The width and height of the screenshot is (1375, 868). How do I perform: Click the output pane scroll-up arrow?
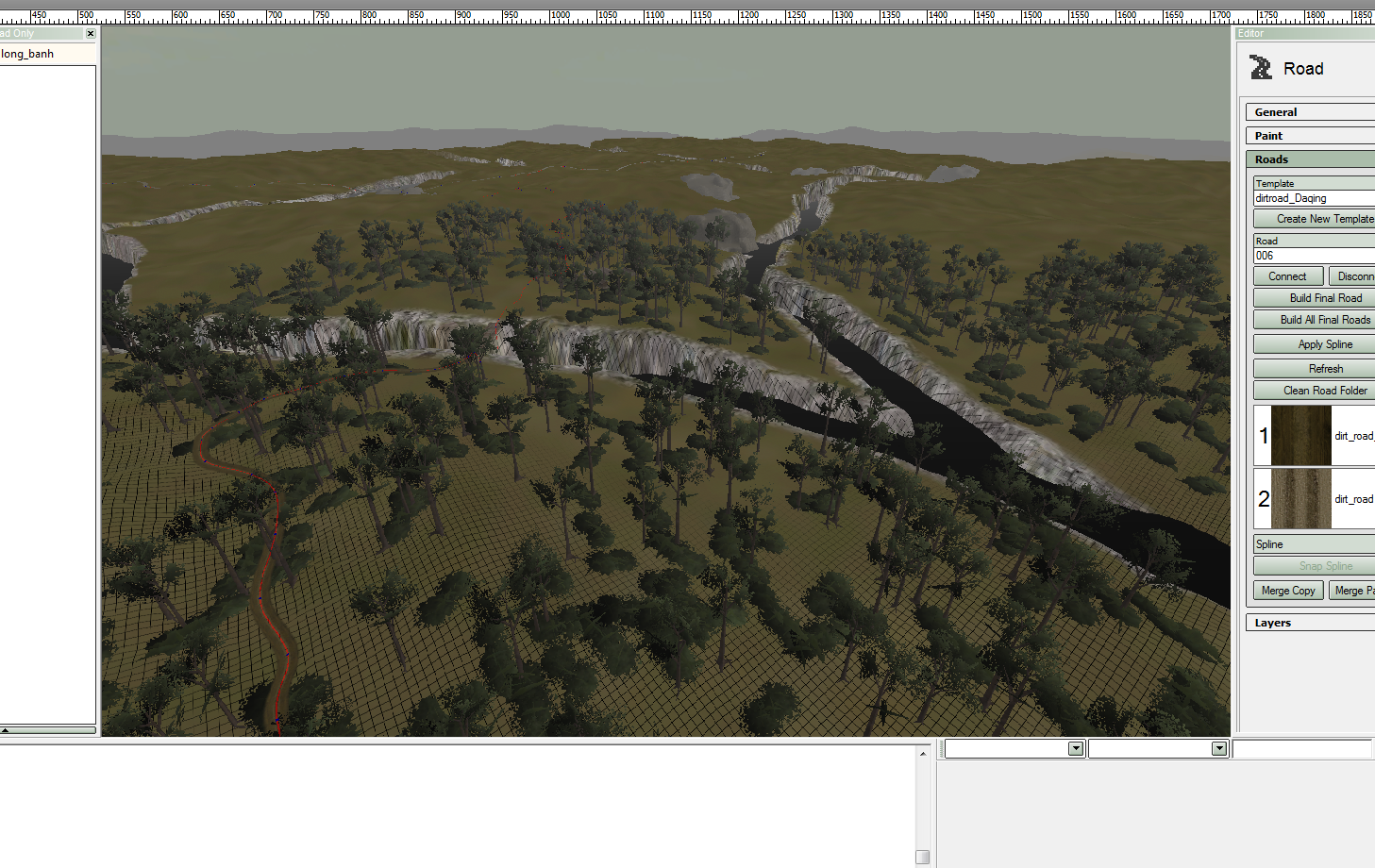(923, 753)
